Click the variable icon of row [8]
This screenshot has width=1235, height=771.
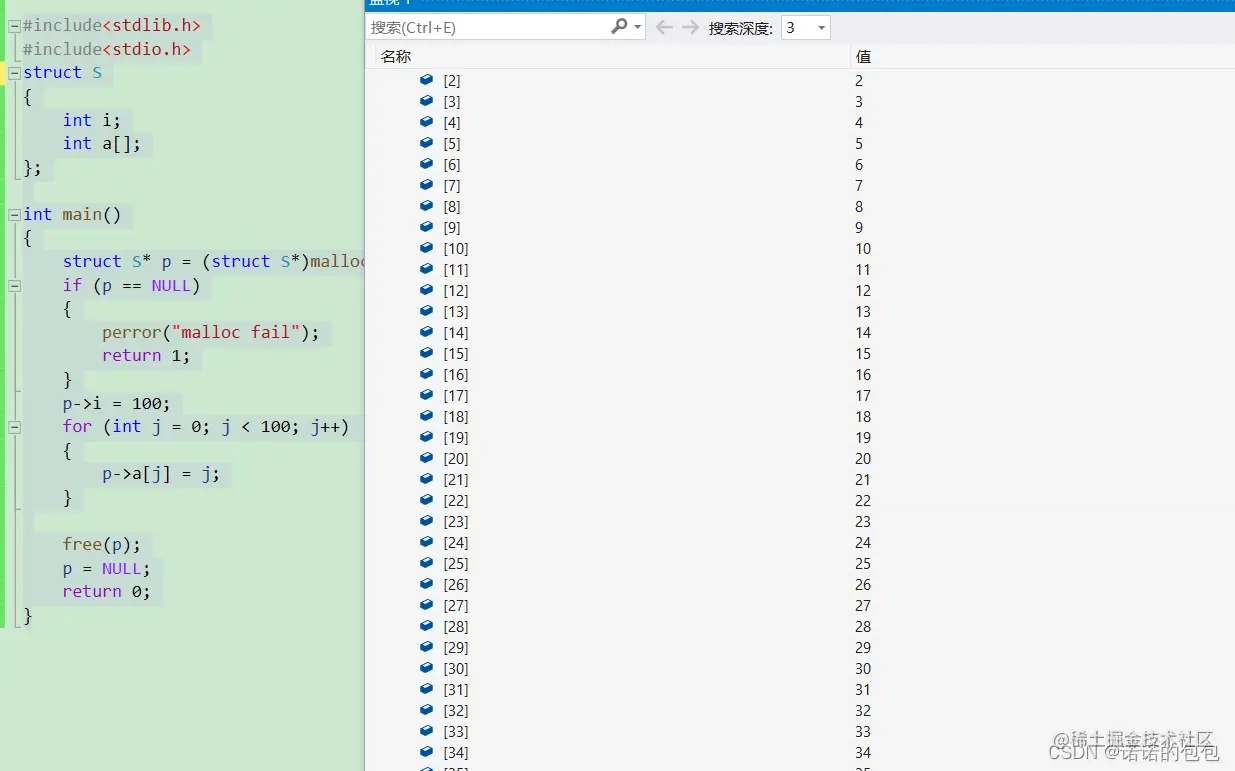(x=426, y=206)
